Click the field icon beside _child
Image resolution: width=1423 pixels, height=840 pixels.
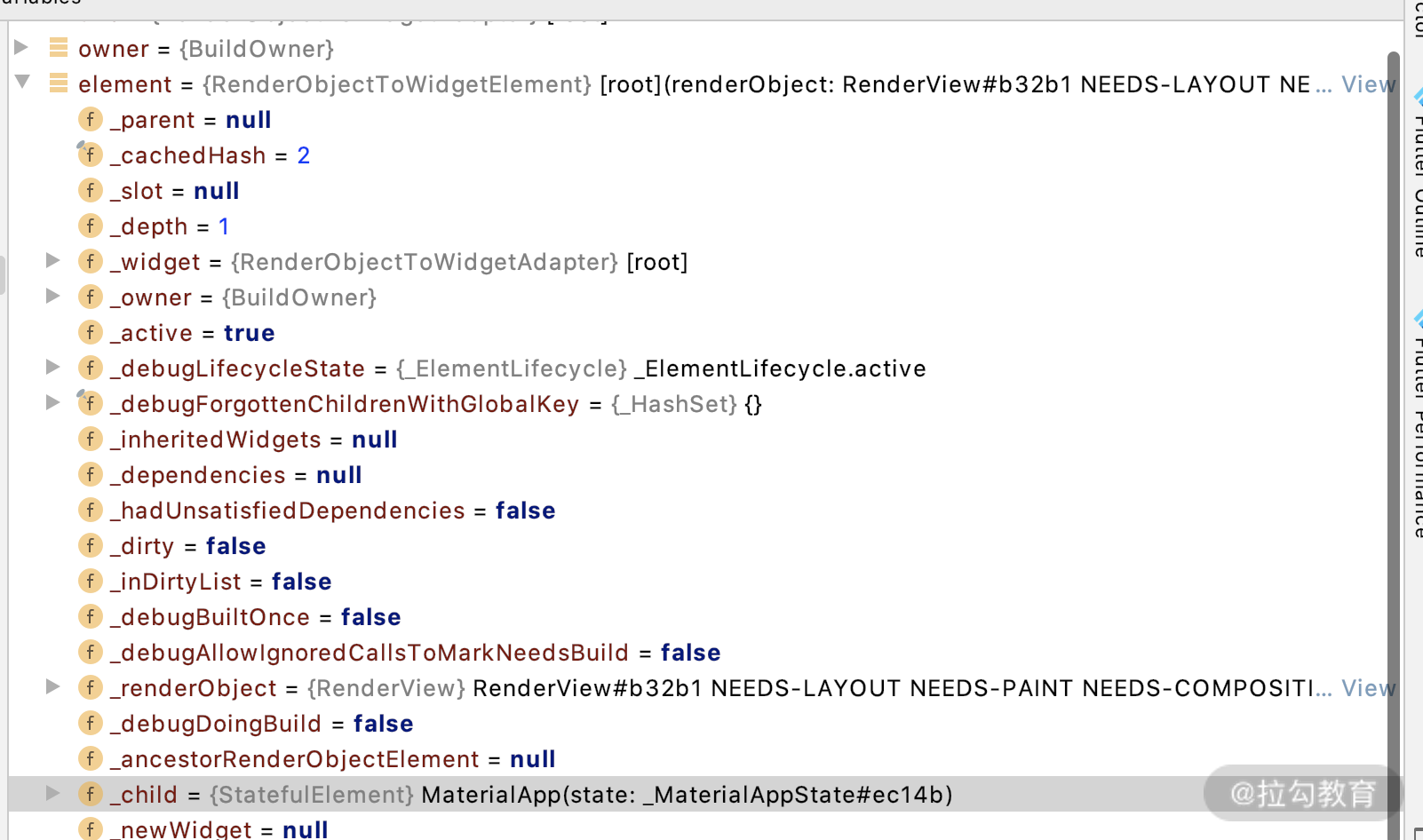point(91,794)
